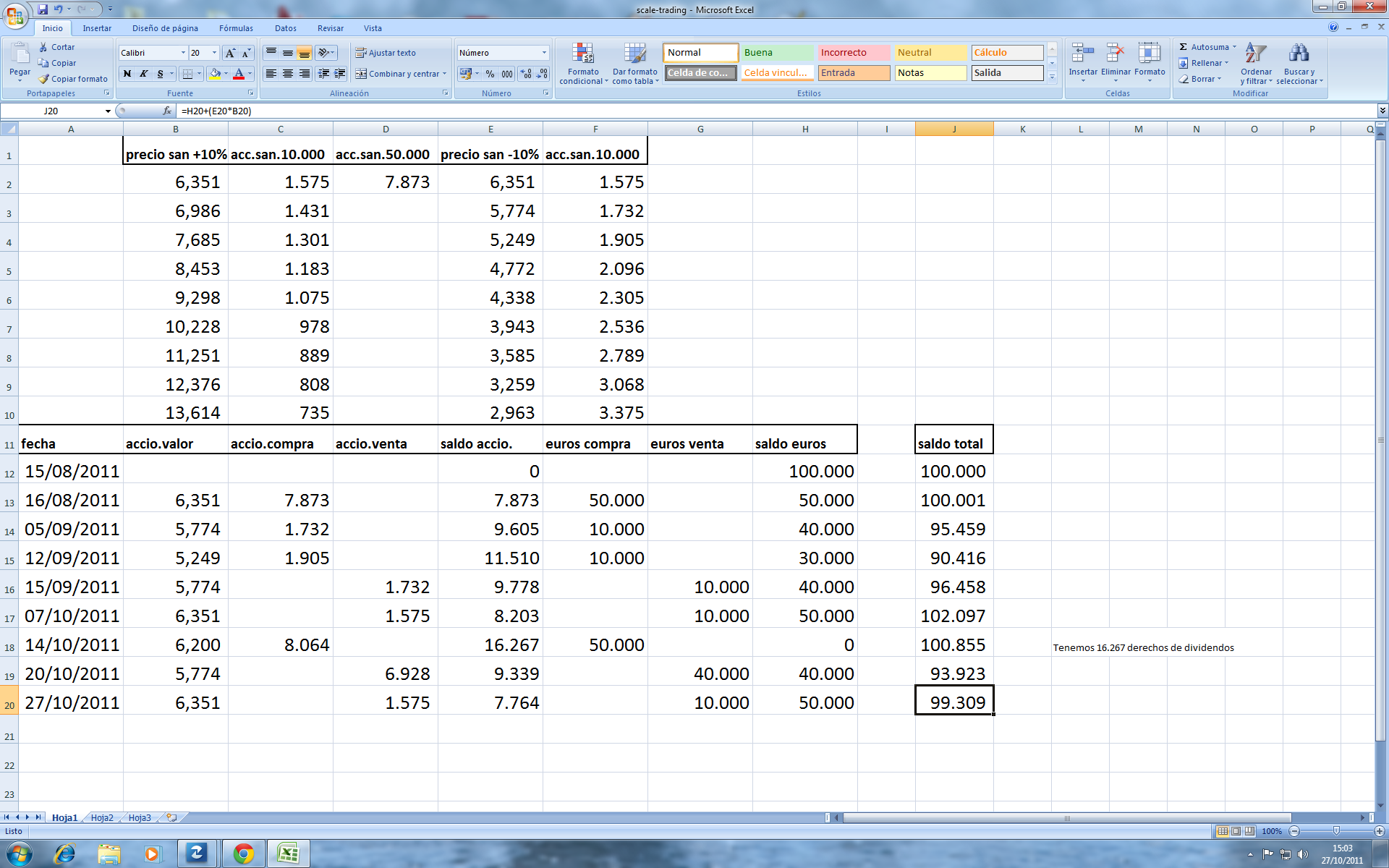This screenshot has width=1389, height=868.
Task: Click the Copiar formato paintbrush
Action: point(45,79)
